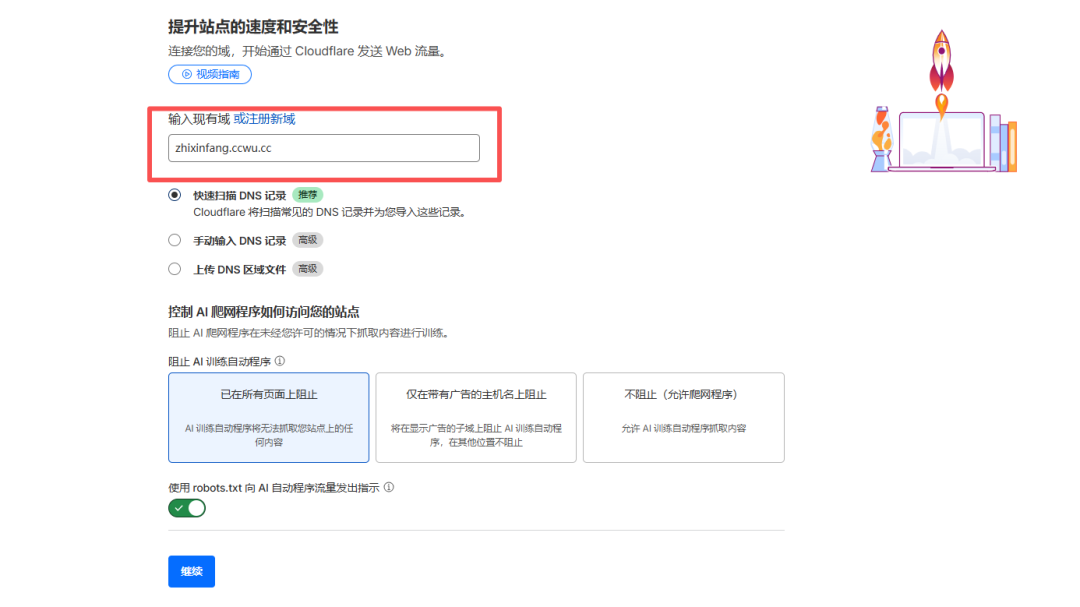1080x607 pixels.
Task: Select 快速扫描 DNS 记录 radio option
Action: (175, 195)
